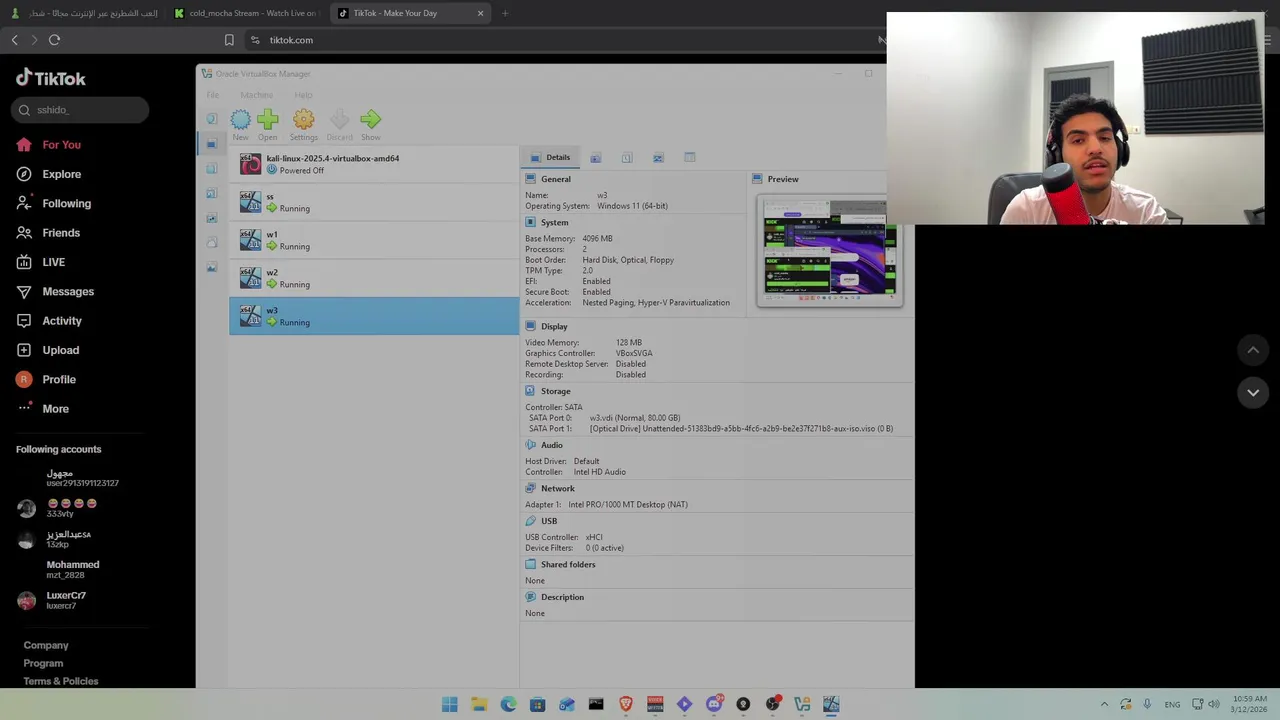The image size is (1280, 720).
Task: Click the TikTok For You home icon
Action: pos(24,145)
